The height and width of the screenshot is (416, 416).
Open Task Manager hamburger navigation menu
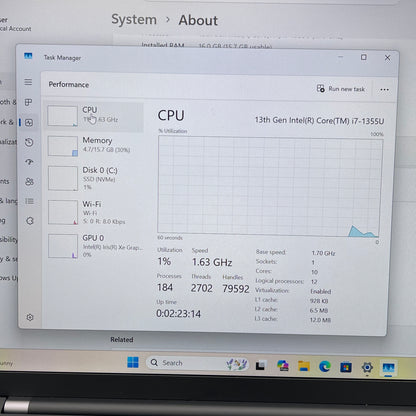pos(28,82)
